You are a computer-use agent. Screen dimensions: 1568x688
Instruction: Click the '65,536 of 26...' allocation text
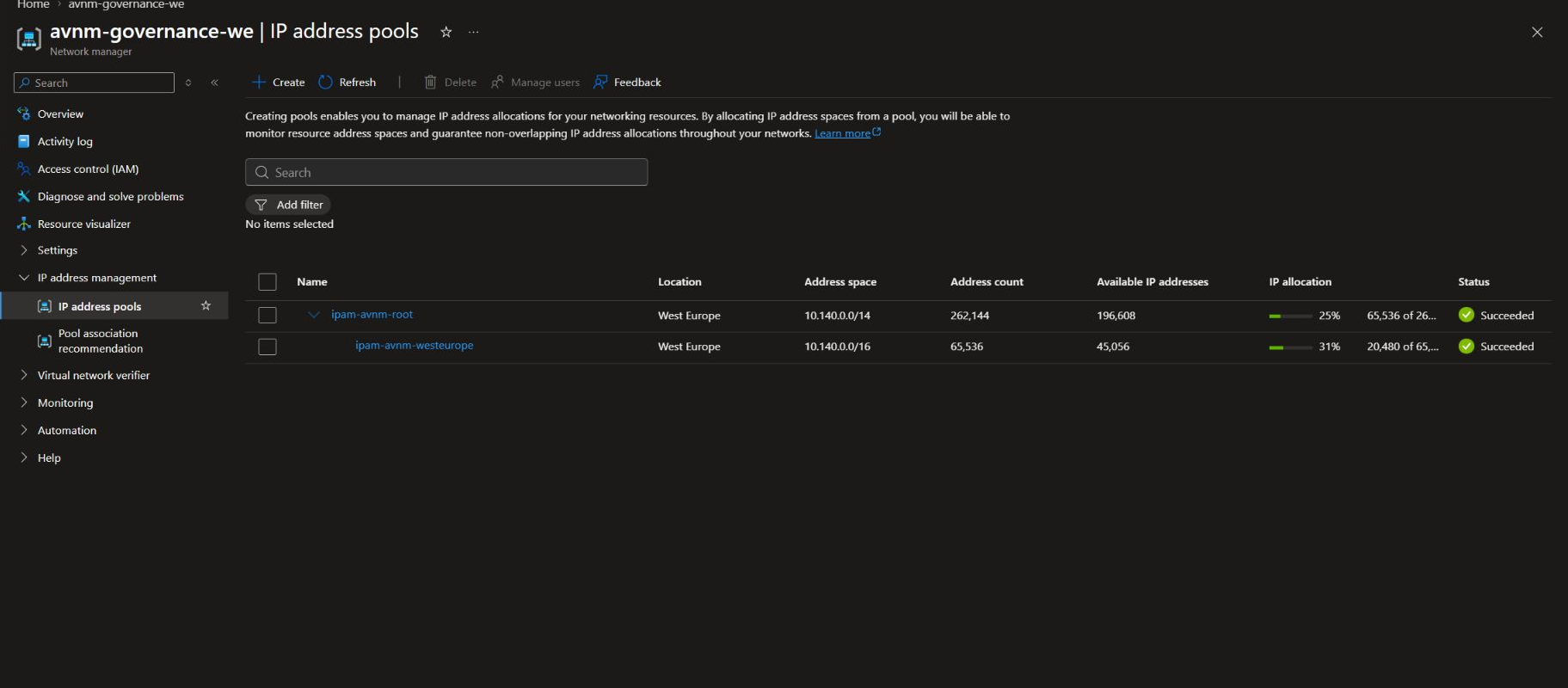click(1401, 316)
